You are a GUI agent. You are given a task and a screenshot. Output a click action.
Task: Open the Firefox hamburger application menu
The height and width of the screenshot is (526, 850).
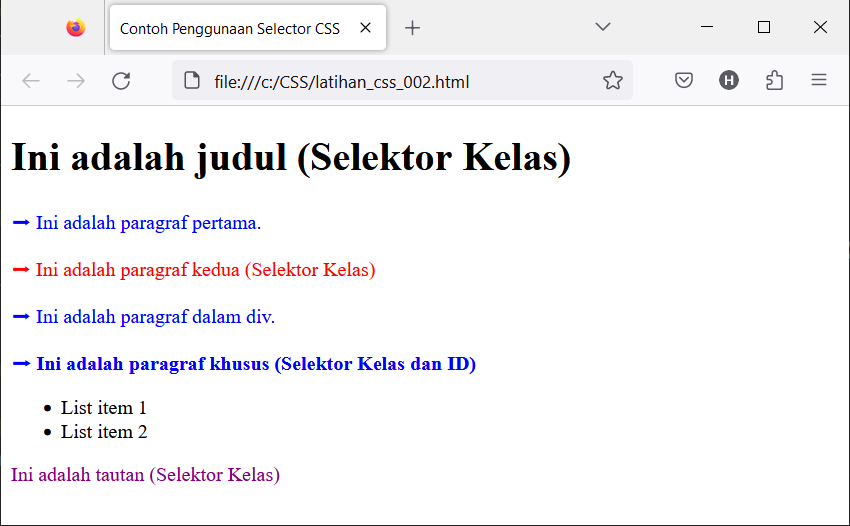[x=819, y=80]
